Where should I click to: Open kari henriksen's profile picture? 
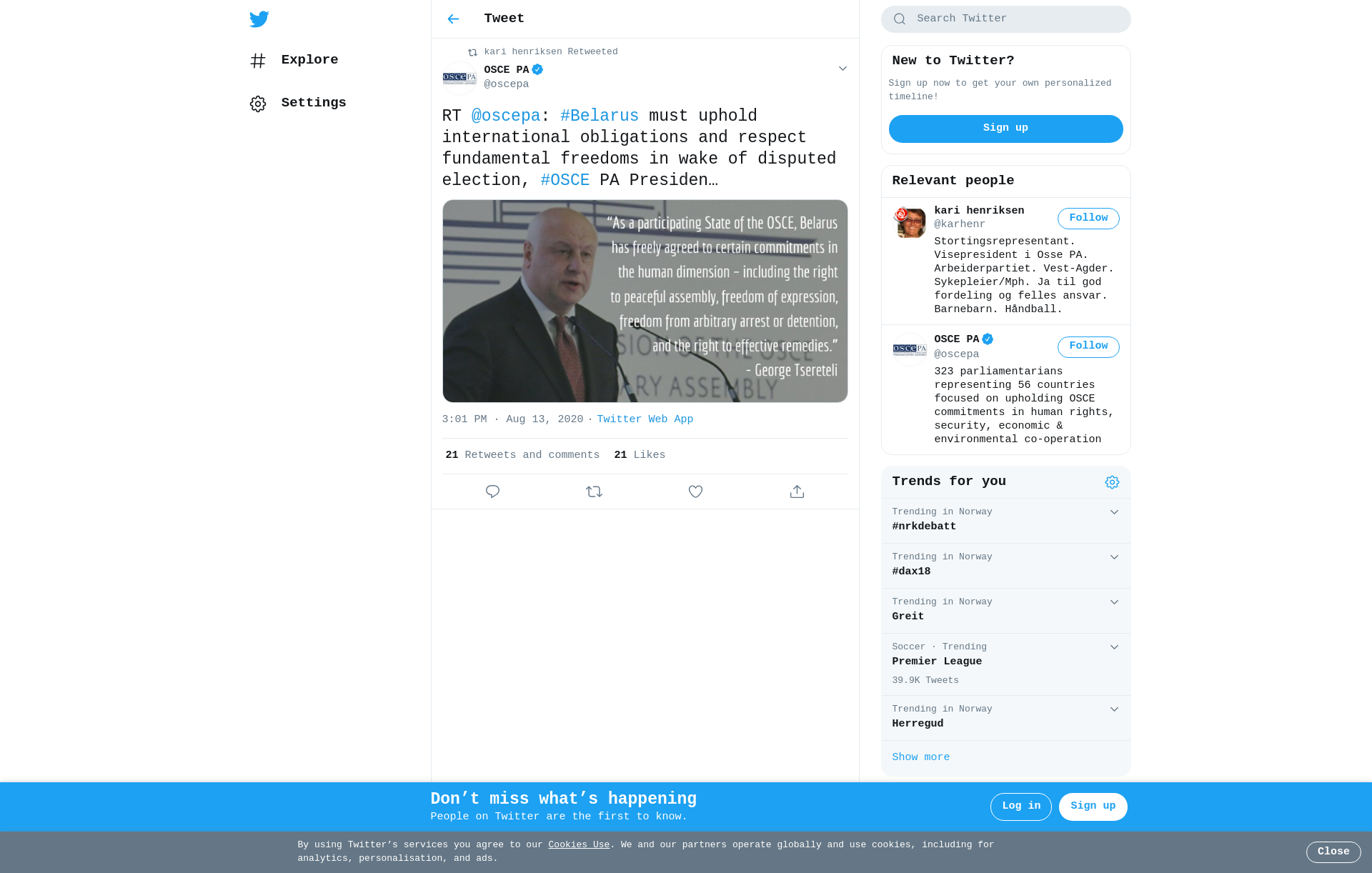point(910,222)
